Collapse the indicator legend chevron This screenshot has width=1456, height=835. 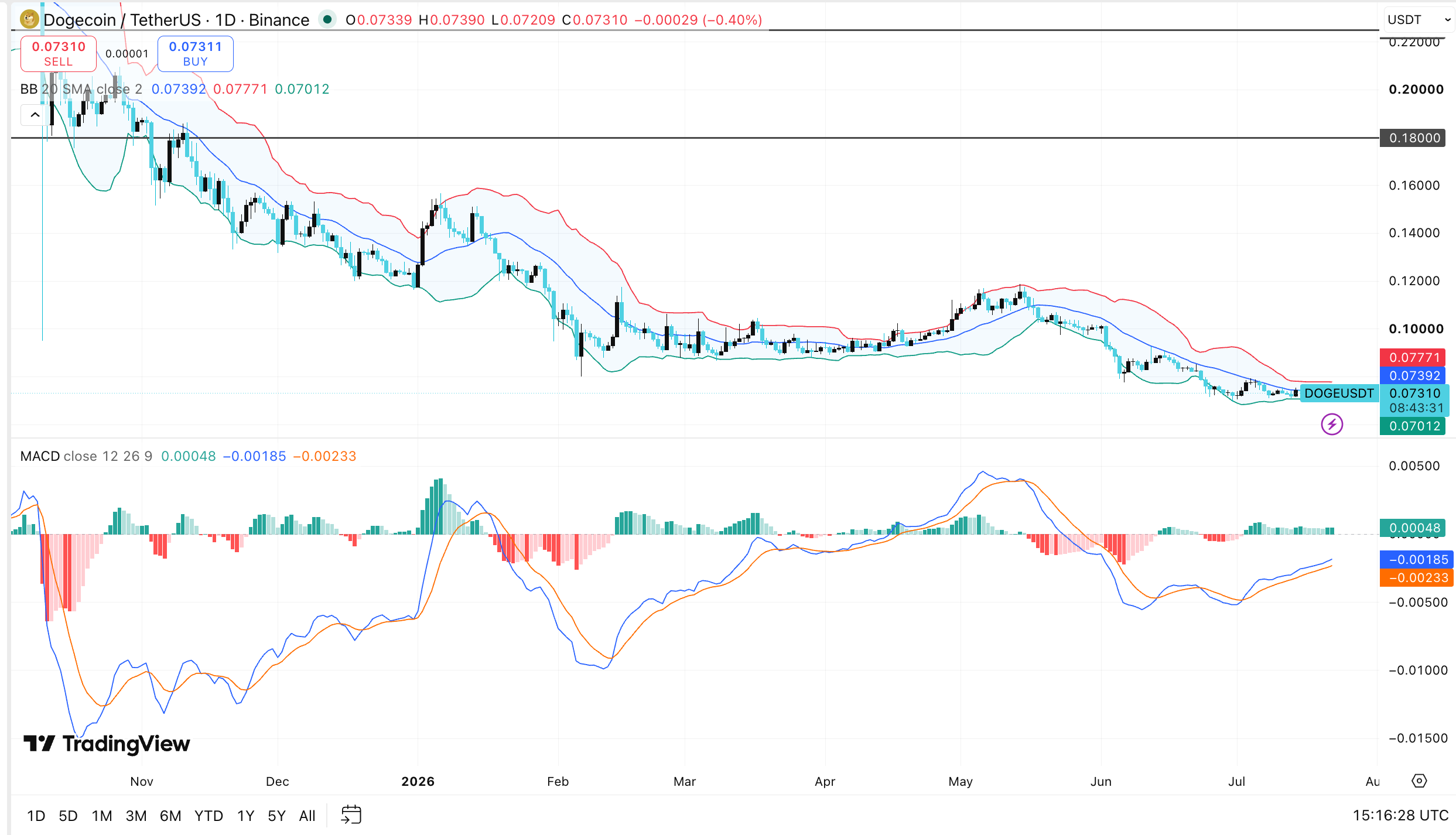point(35,115)
